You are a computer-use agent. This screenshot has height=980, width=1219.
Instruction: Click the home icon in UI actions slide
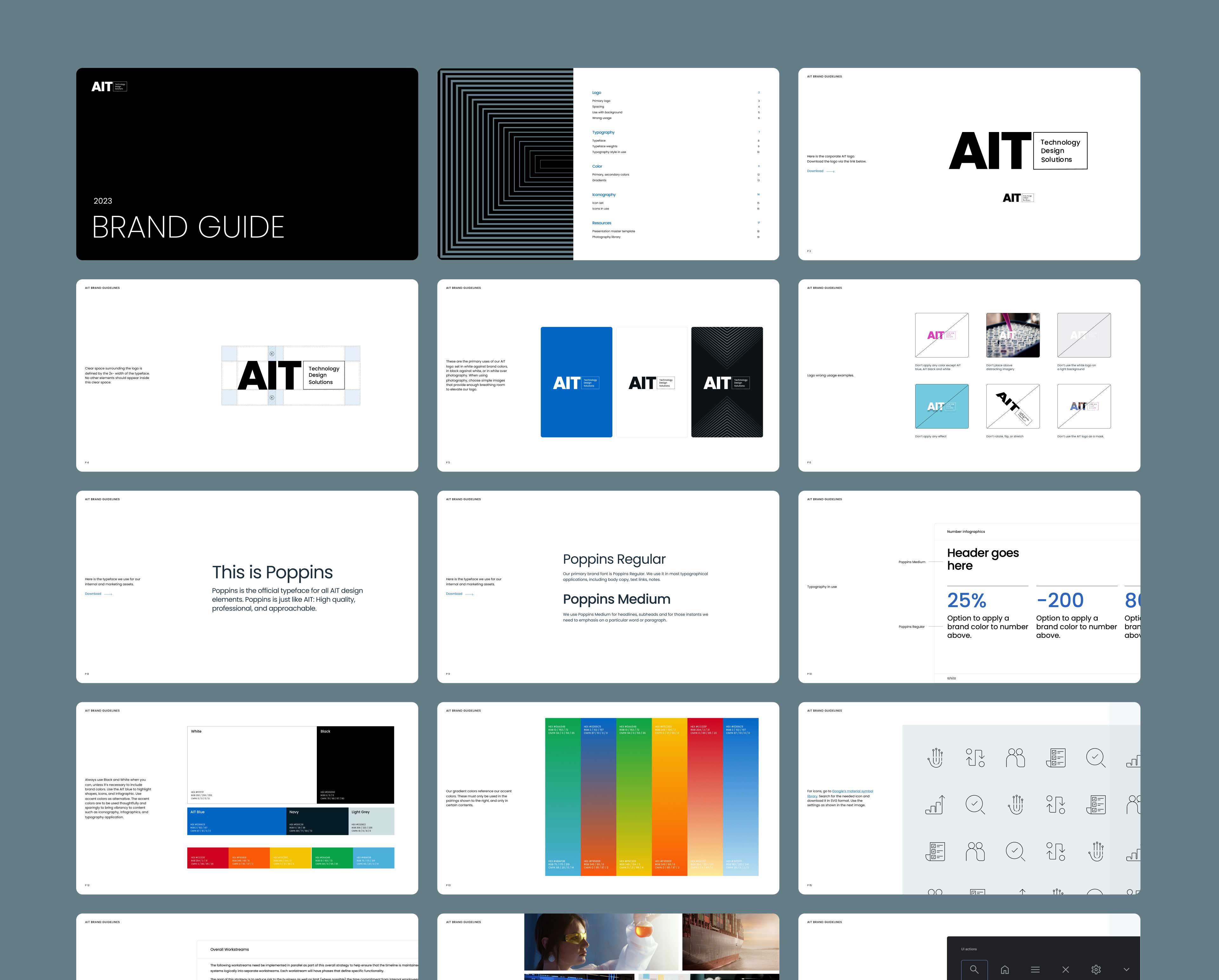tap(1005, 970)
